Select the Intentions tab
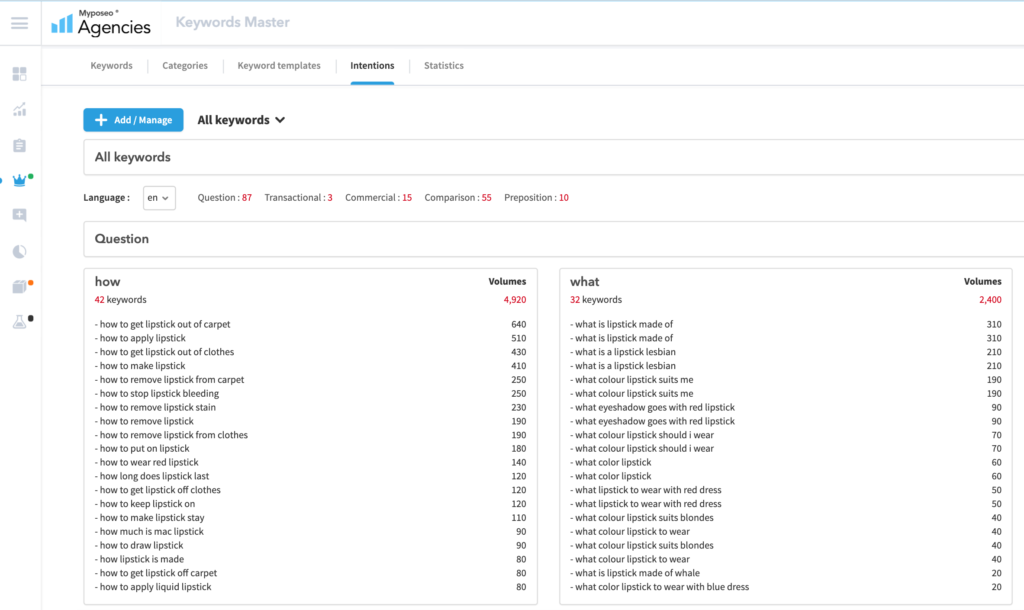This screenshot has height=610, width=1024. pyautogui.click(x=372, y=65)
